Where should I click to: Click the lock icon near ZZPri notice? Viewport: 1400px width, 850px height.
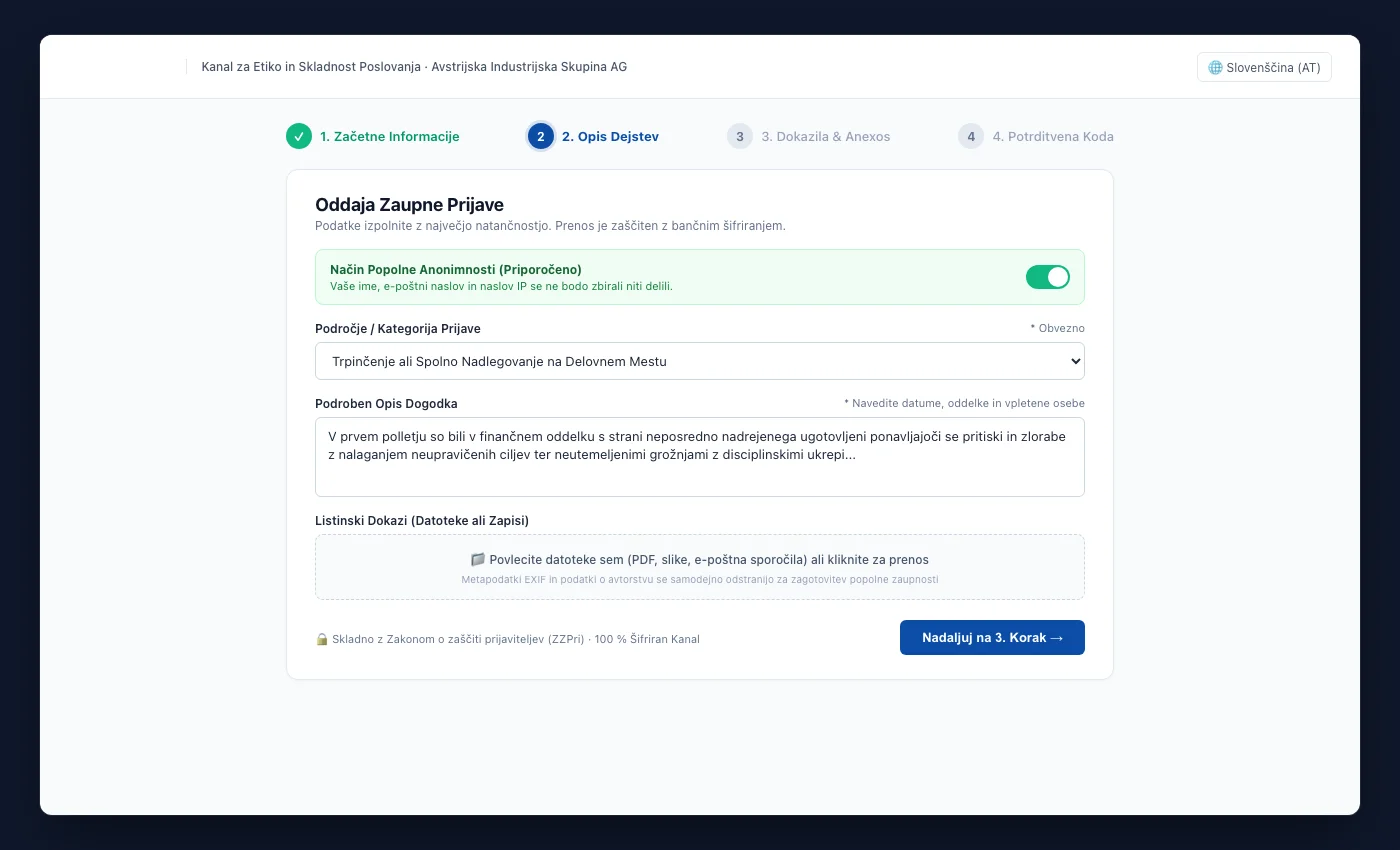[322, 639]
